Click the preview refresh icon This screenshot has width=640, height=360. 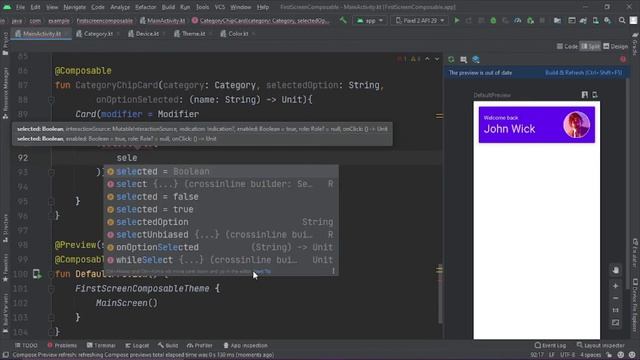click(451, 60)
